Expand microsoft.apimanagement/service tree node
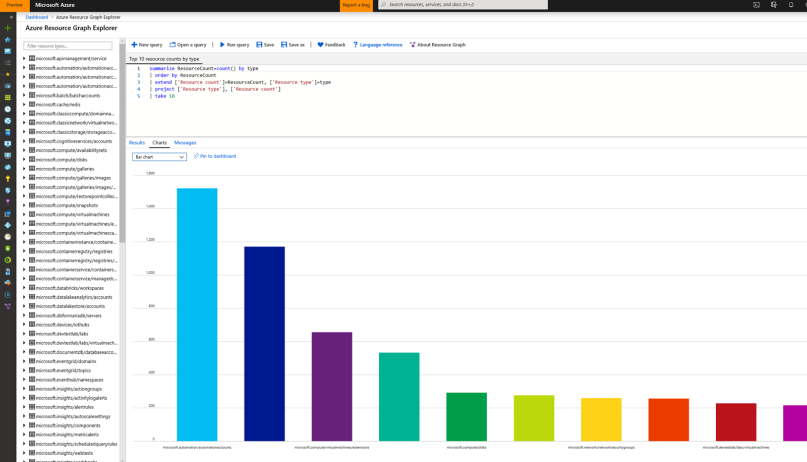The height and width of the screenshot is (462, 807). (25, 59)
